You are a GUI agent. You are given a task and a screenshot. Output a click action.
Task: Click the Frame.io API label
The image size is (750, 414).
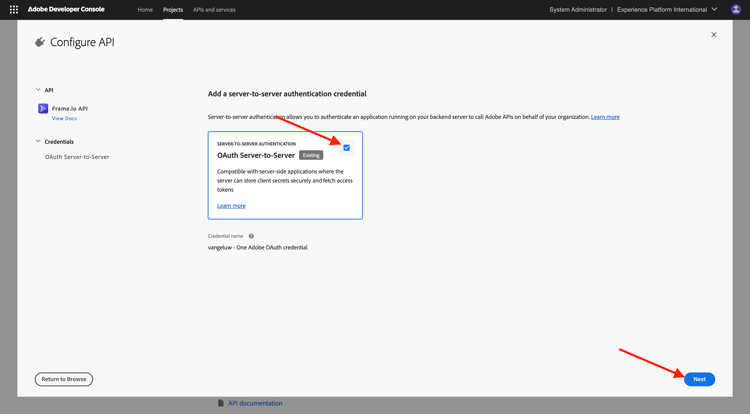pos(70,109)
